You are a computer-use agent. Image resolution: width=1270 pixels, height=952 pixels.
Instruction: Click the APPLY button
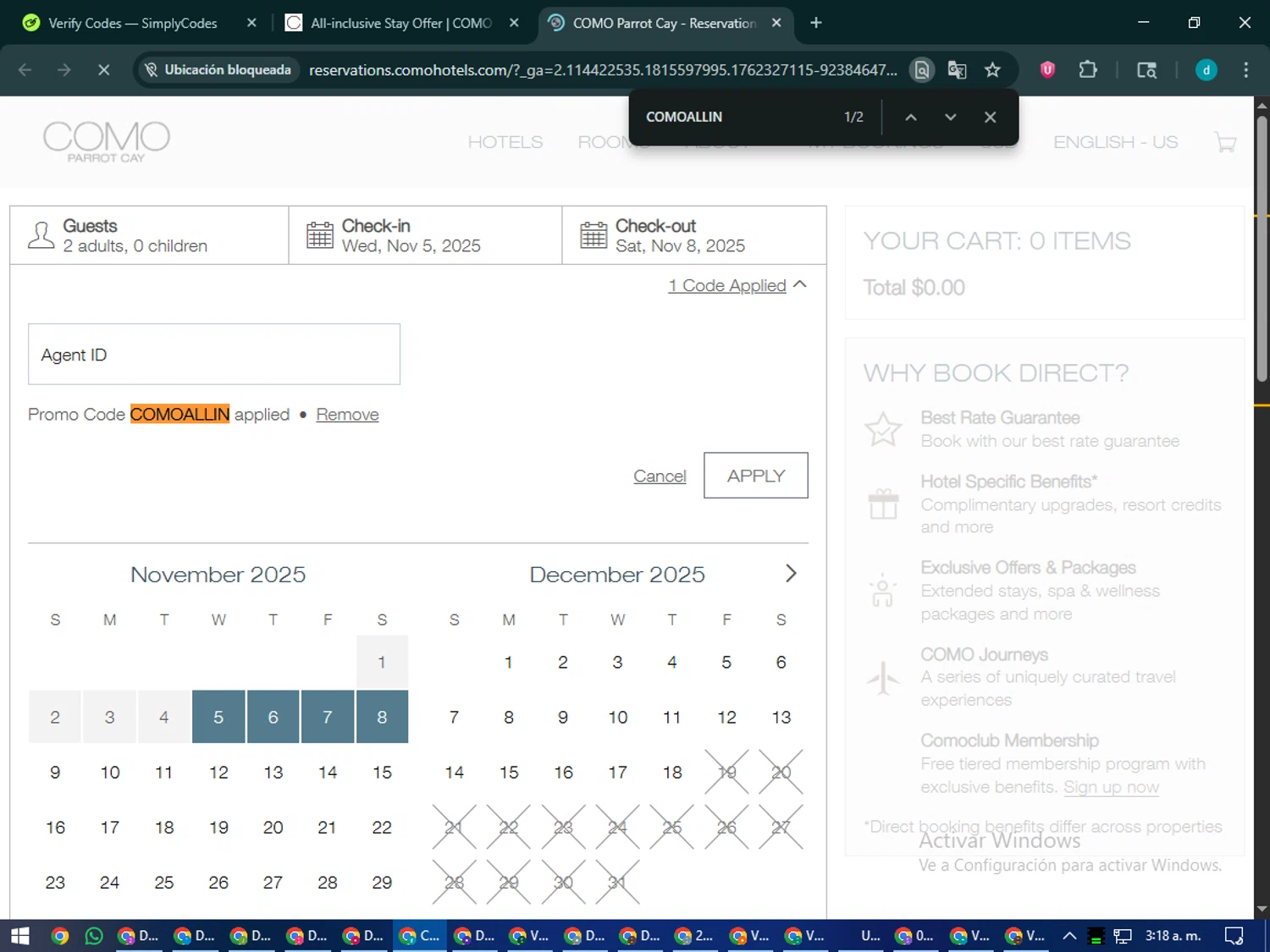(756, 476)
